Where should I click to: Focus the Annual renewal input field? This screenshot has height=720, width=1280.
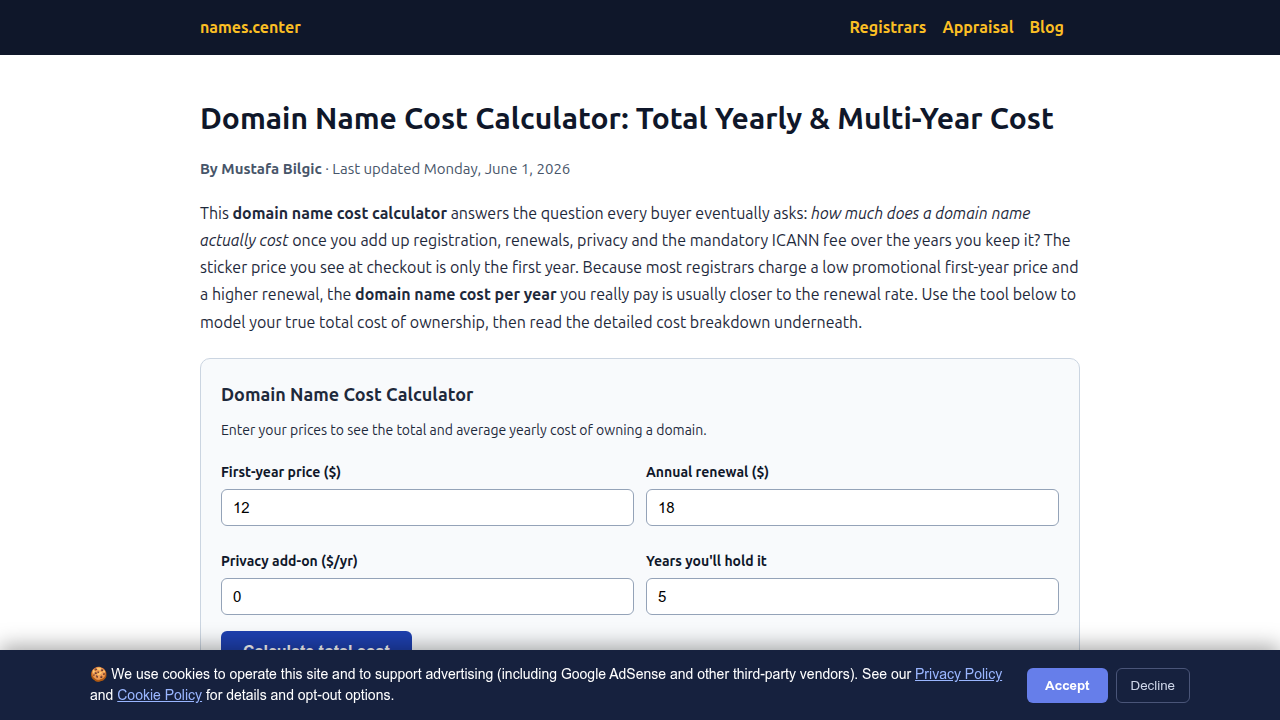(852, 507)
